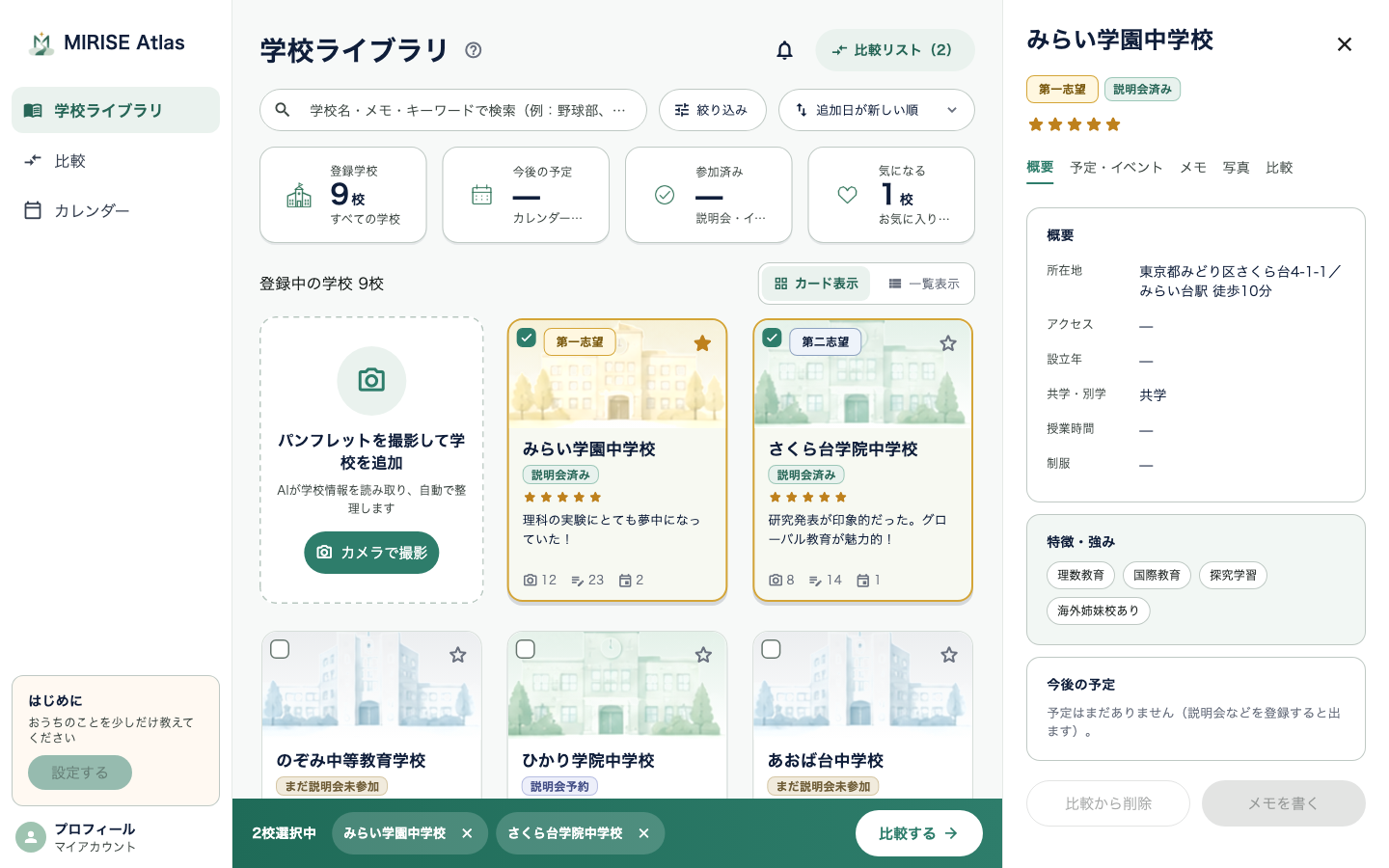Uncheck the みらい学園中学校 card checkbox
Viewport: 1389px width, 868px height.
[x=527, y=338]
